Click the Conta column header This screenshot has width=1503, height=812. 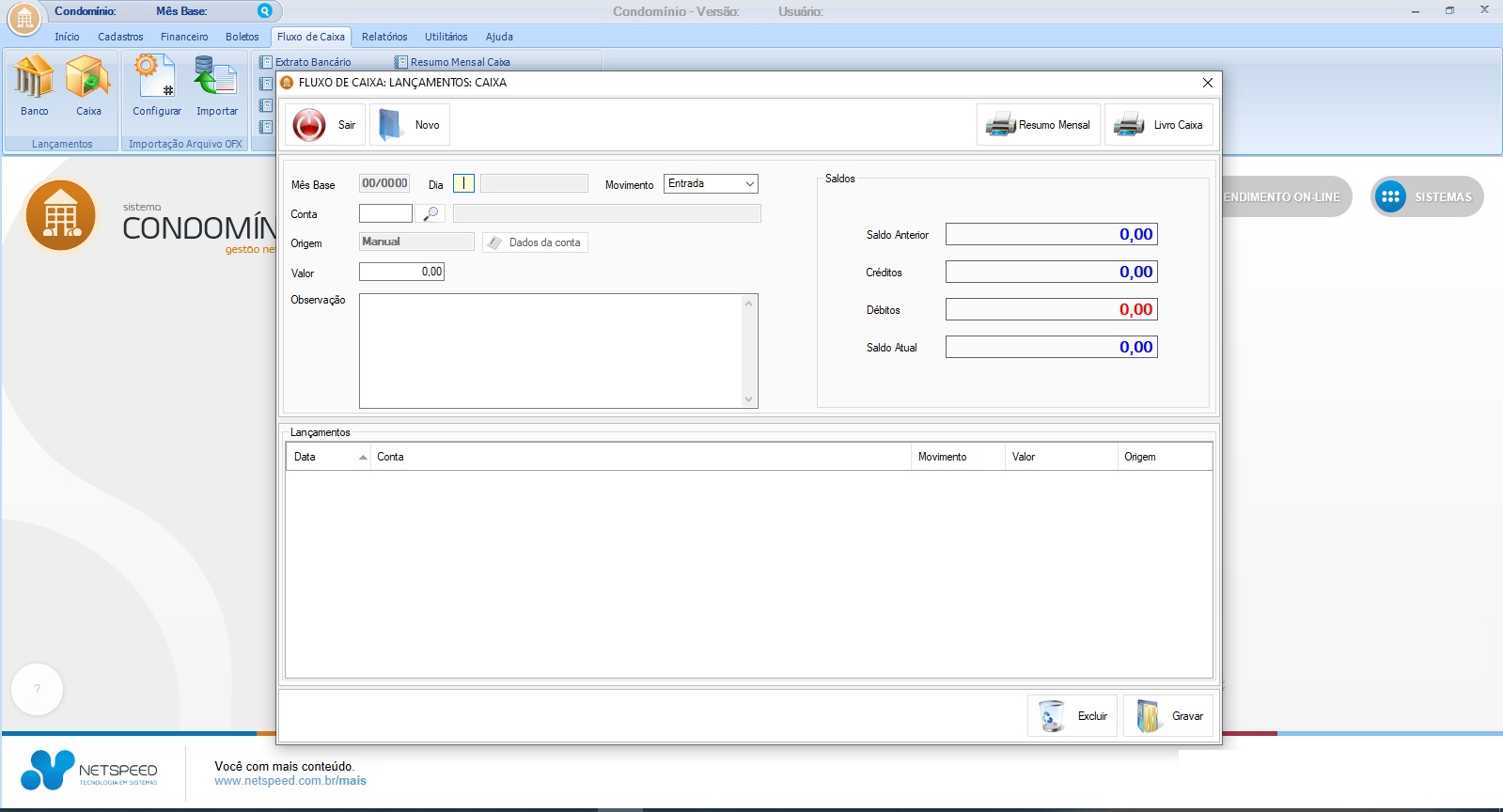[640, 457]
